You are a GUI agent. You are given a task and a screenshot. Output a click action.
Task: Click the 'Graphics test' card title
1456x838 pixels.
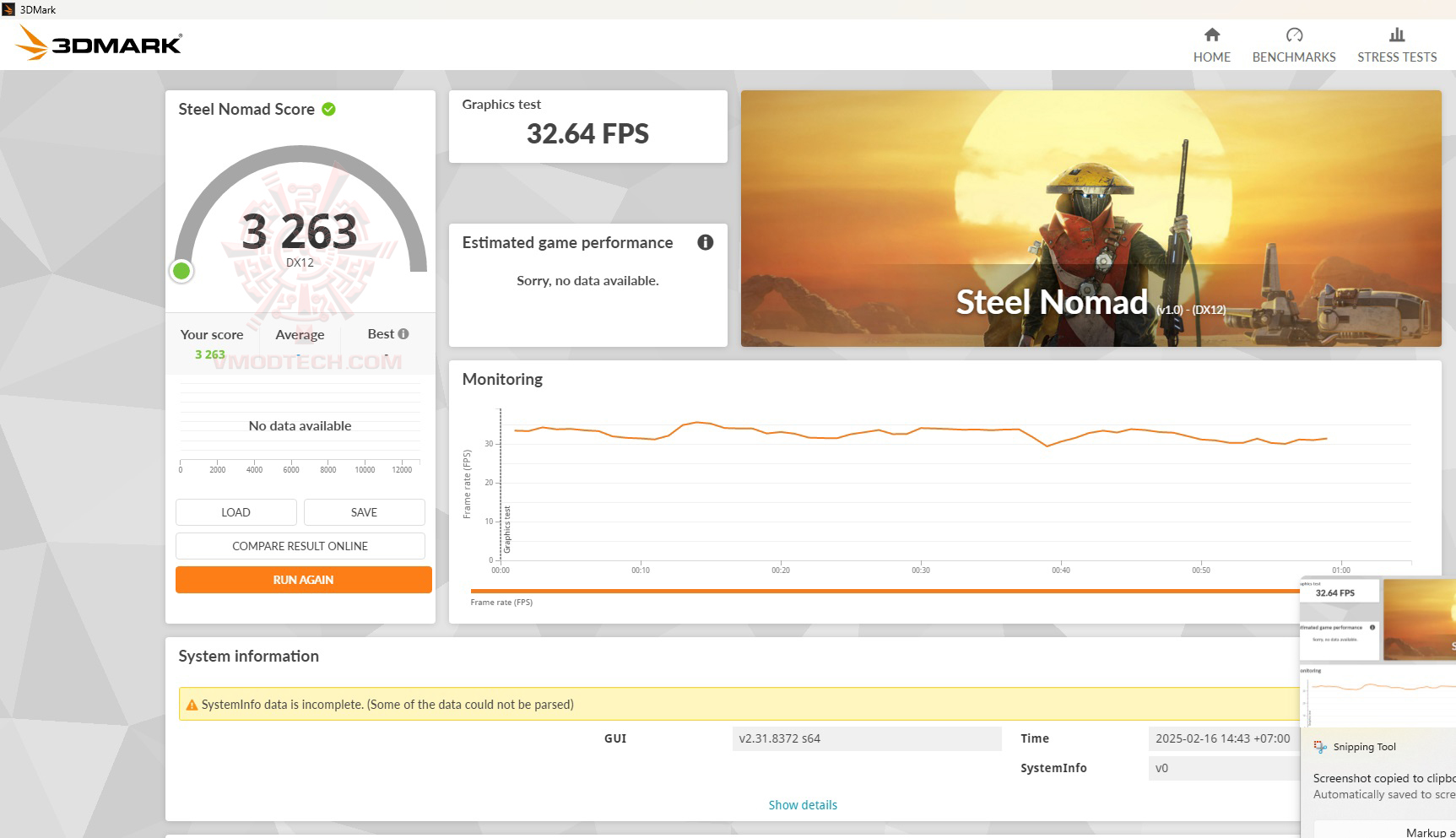[501, 105]
